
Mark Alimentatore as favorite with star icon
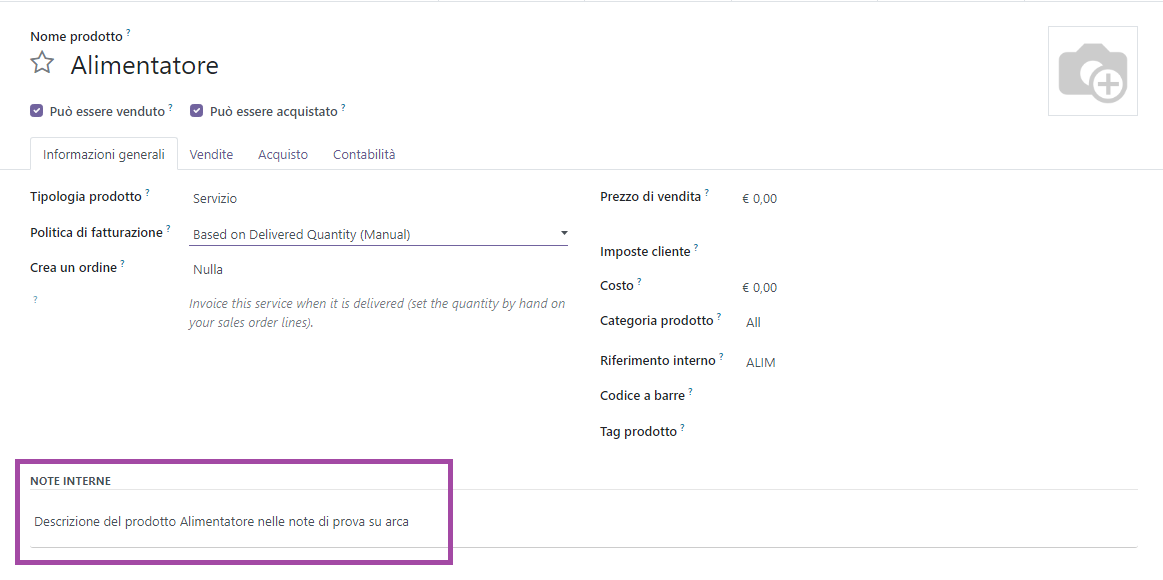[x=42, y=64]
